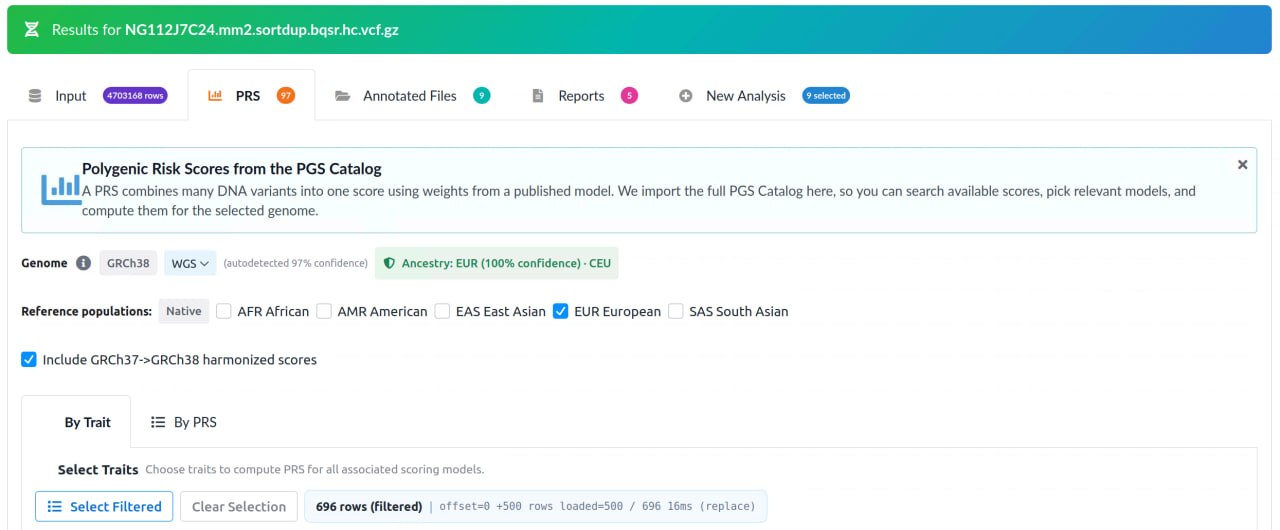Click the Clear Selection button
Image resolution: width=1280 pixels, height=530 pixels.
click(239, 506)
